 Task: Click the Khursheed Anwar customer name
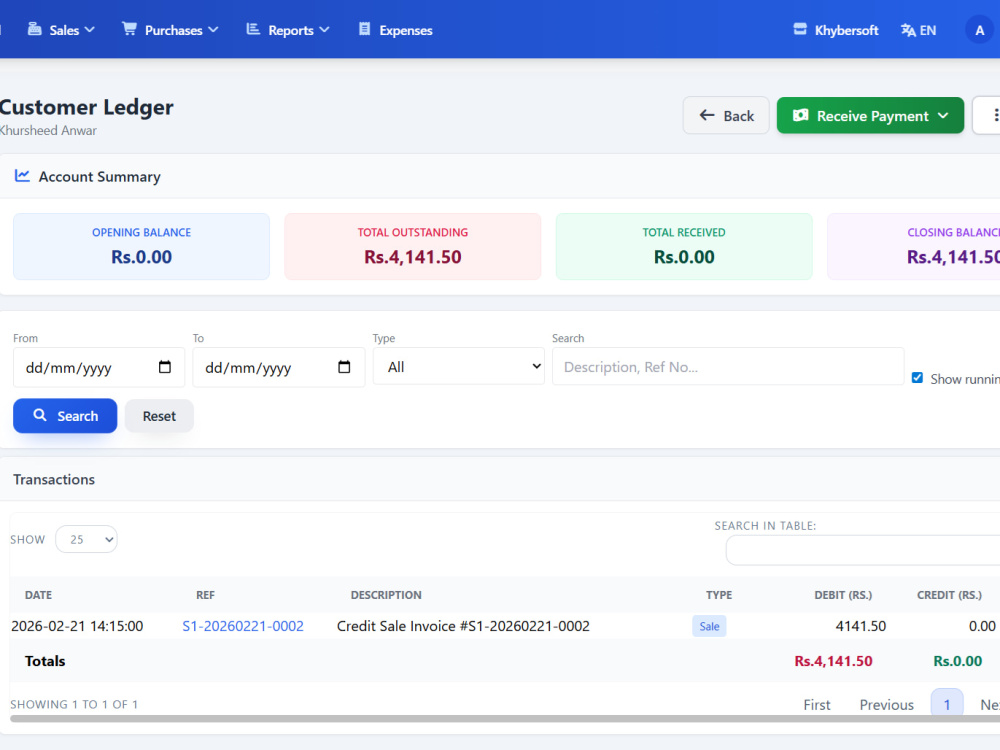[x=48, y=130]
